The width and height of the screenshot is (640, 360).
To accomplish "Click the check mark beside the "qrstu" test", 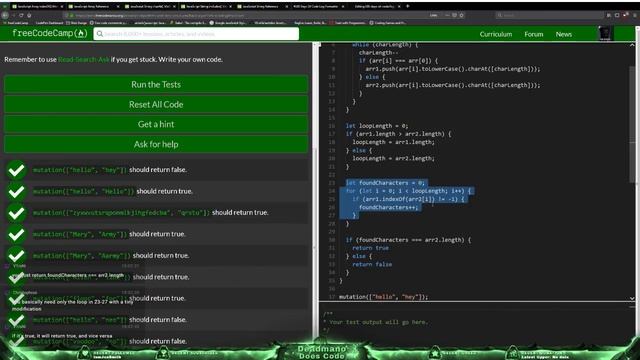I will (x=16, y=213).
